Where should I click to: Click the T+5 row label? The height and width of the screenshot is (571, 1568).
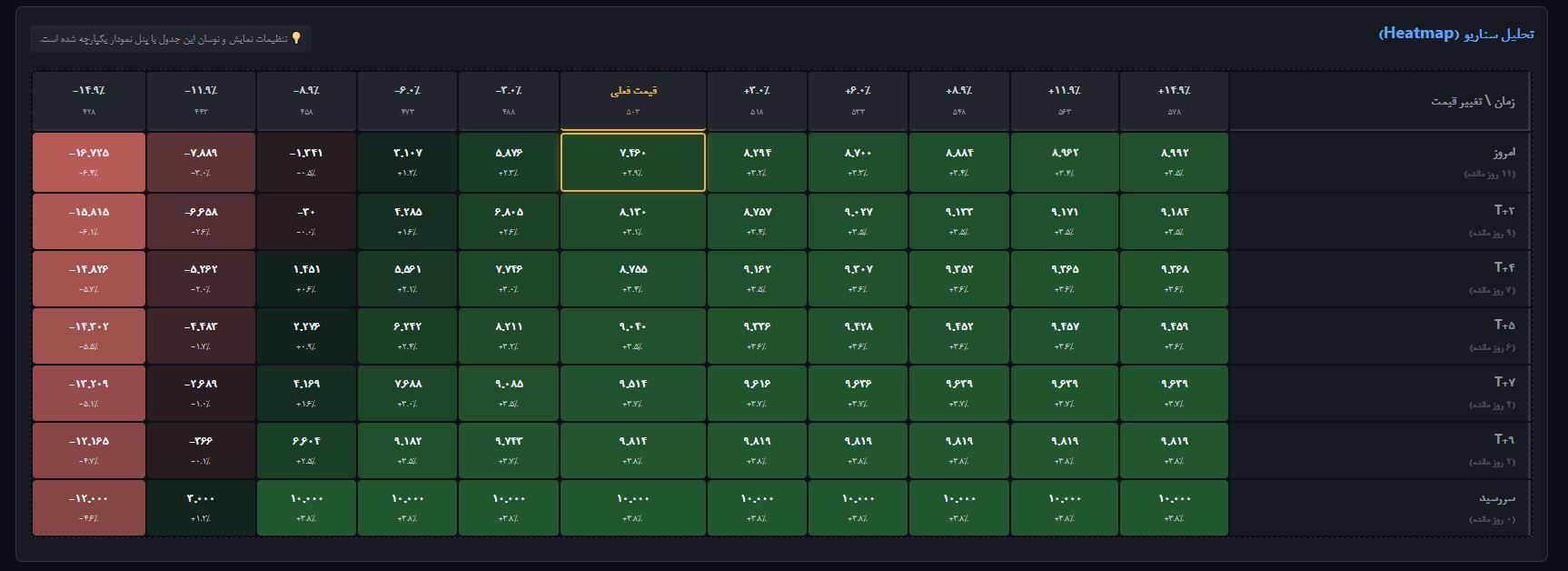(x=1380, y=336)
